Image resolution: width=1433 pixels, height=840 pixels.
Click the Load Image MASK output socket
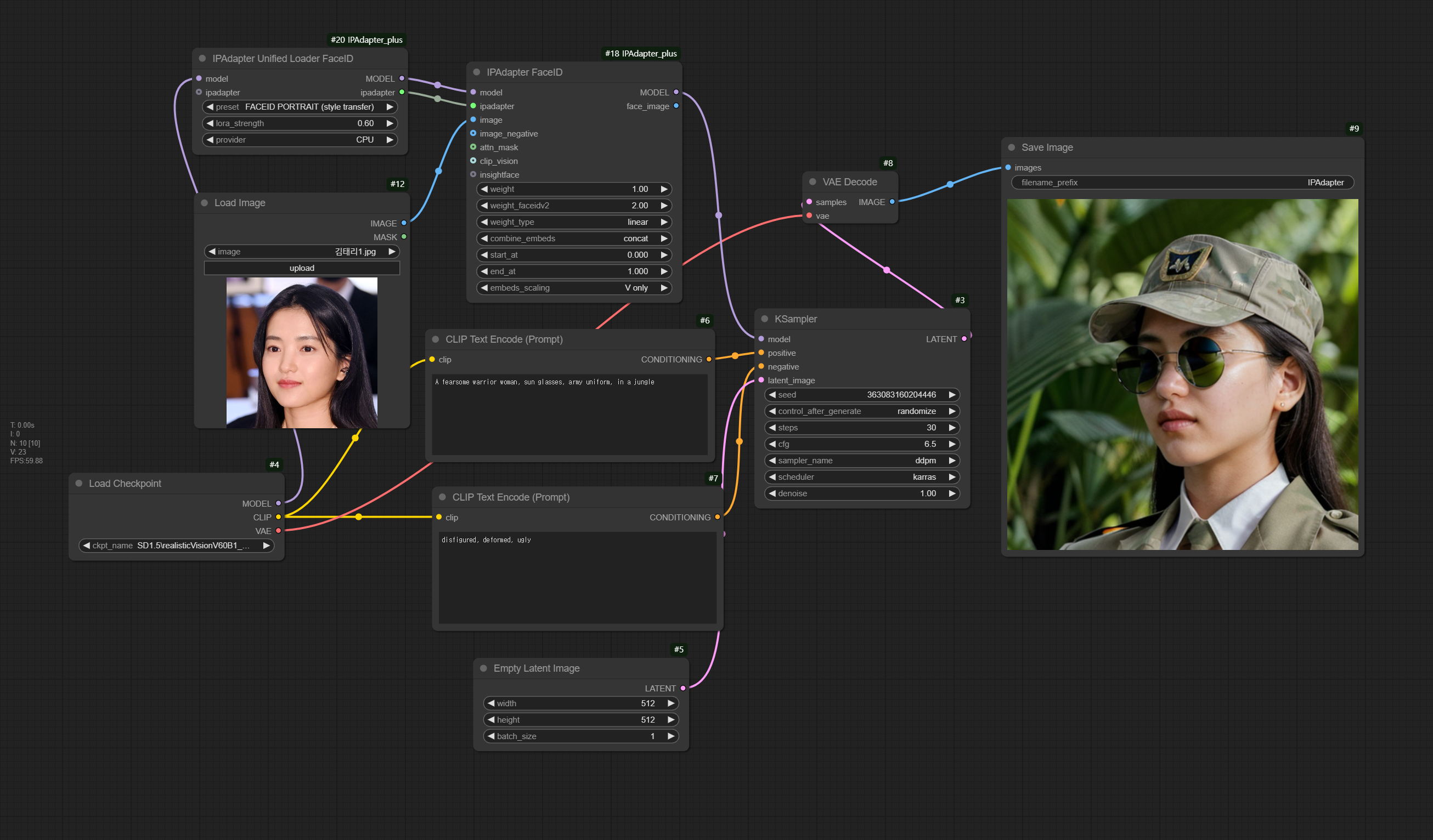[404, 237]
